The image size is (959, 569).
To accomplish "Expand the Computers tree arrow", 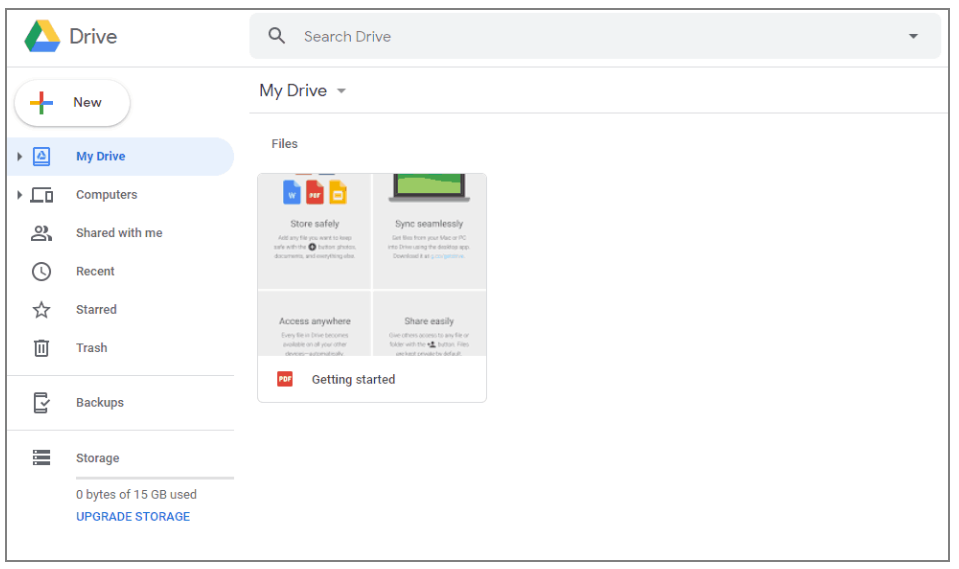I will [x=20, y=195].
